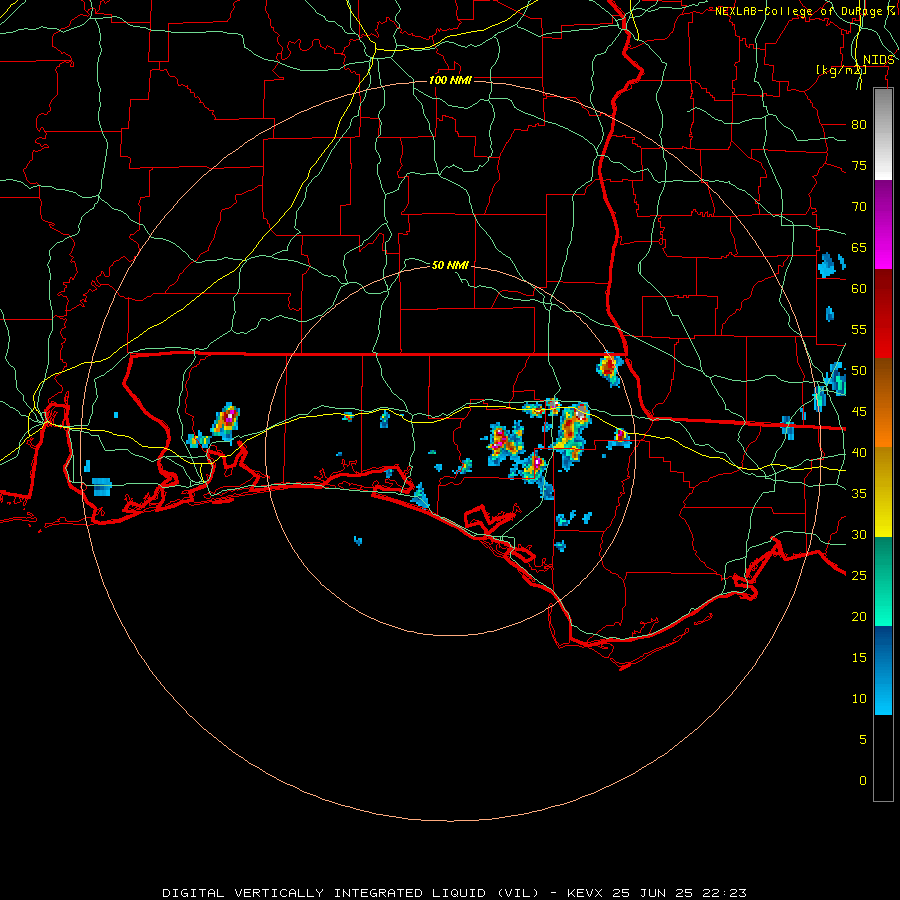Screen dimensions: 900x900
Task: Pick the black segment of the color bar
Action: (883, 758)
